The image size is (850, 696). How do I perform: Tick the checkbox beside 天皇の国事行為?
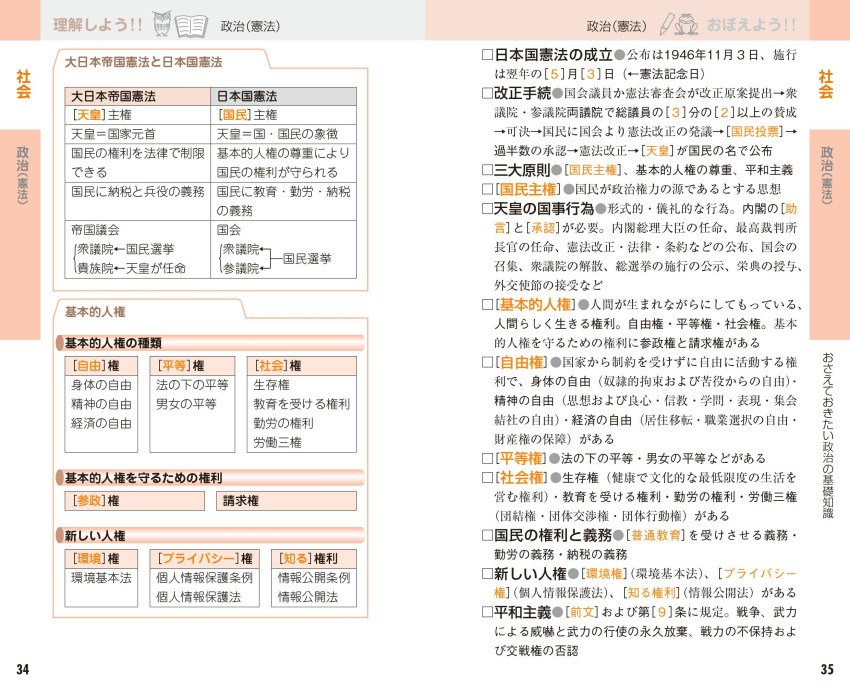coord(487,209)
